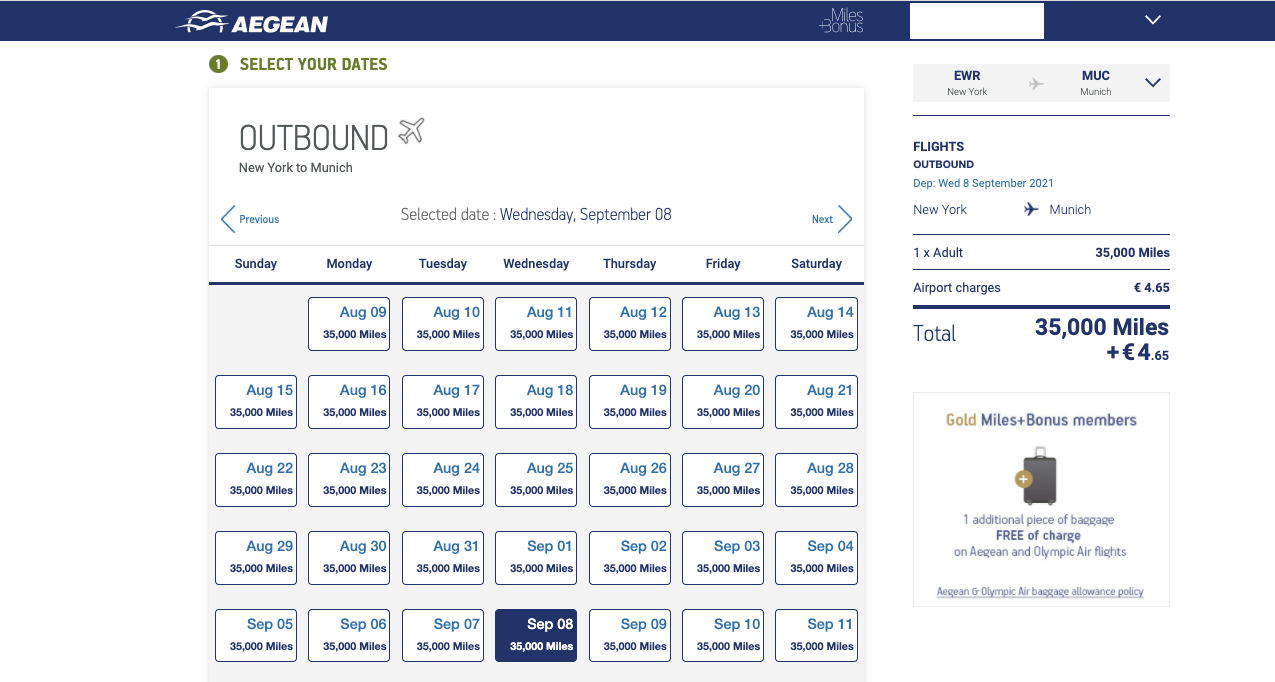Open the redacted account name menu

(976, 21)
